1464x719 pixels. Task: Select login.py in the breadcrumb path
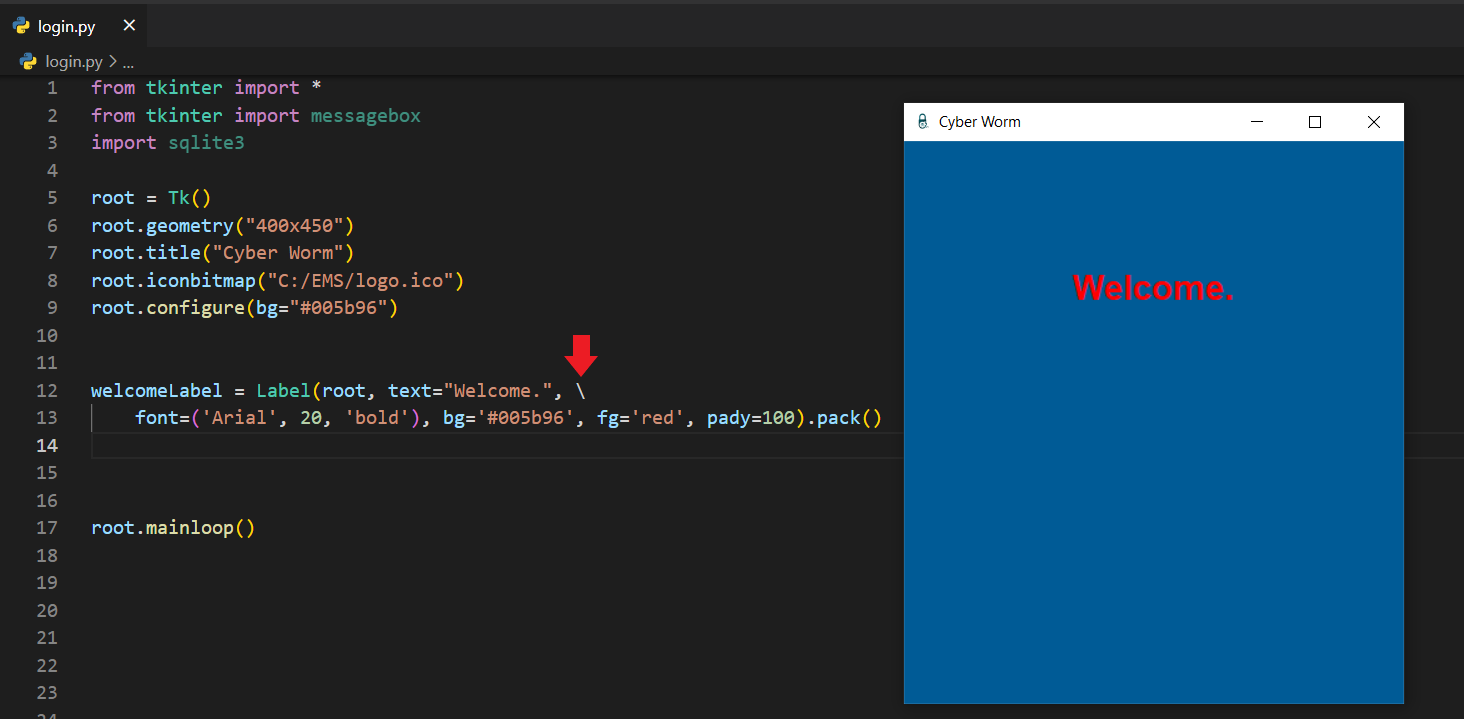pyautogui.click(x=74, y=61)
